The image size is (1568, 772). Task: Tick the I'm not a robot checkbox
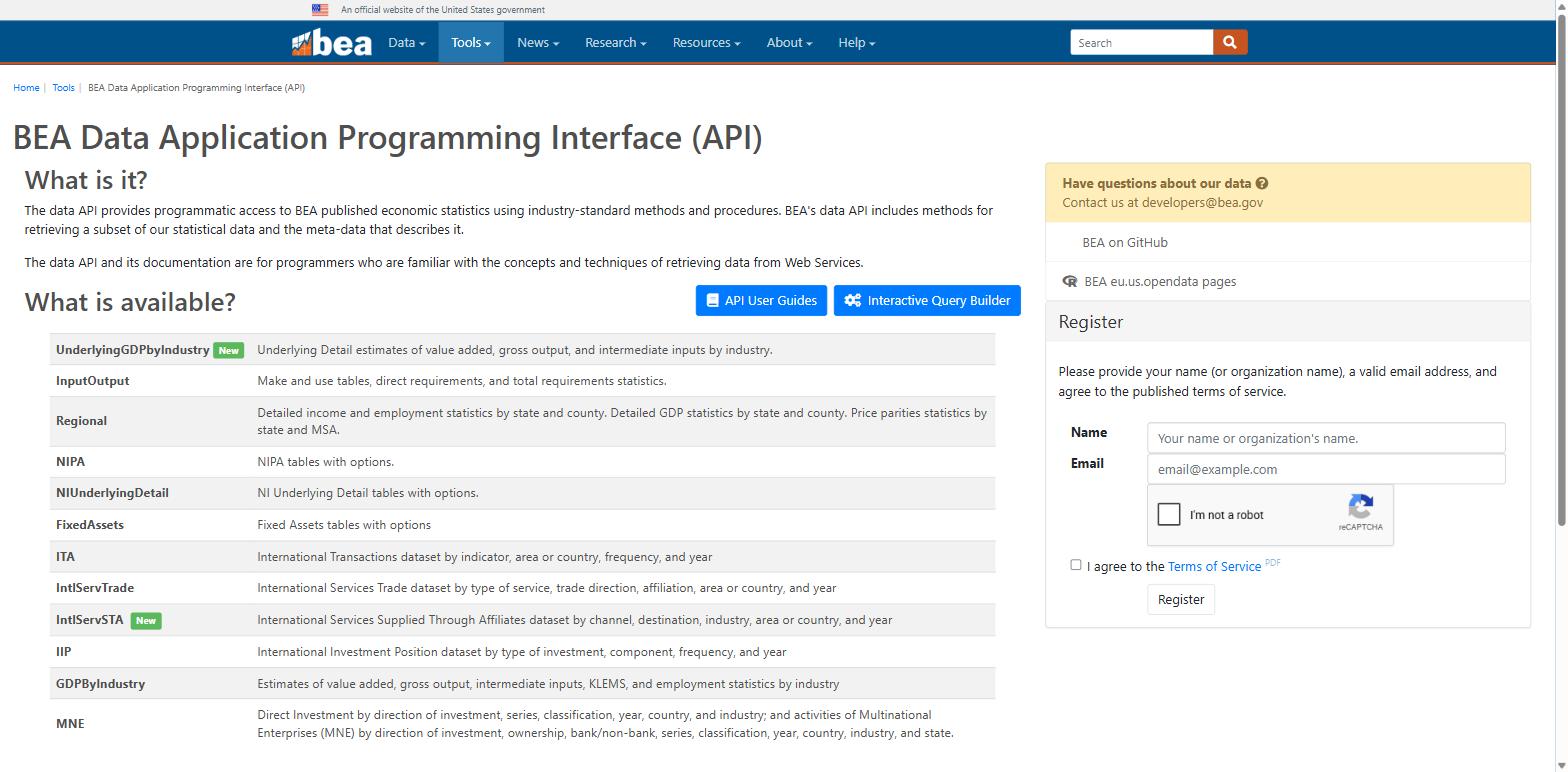[1169, 514]
